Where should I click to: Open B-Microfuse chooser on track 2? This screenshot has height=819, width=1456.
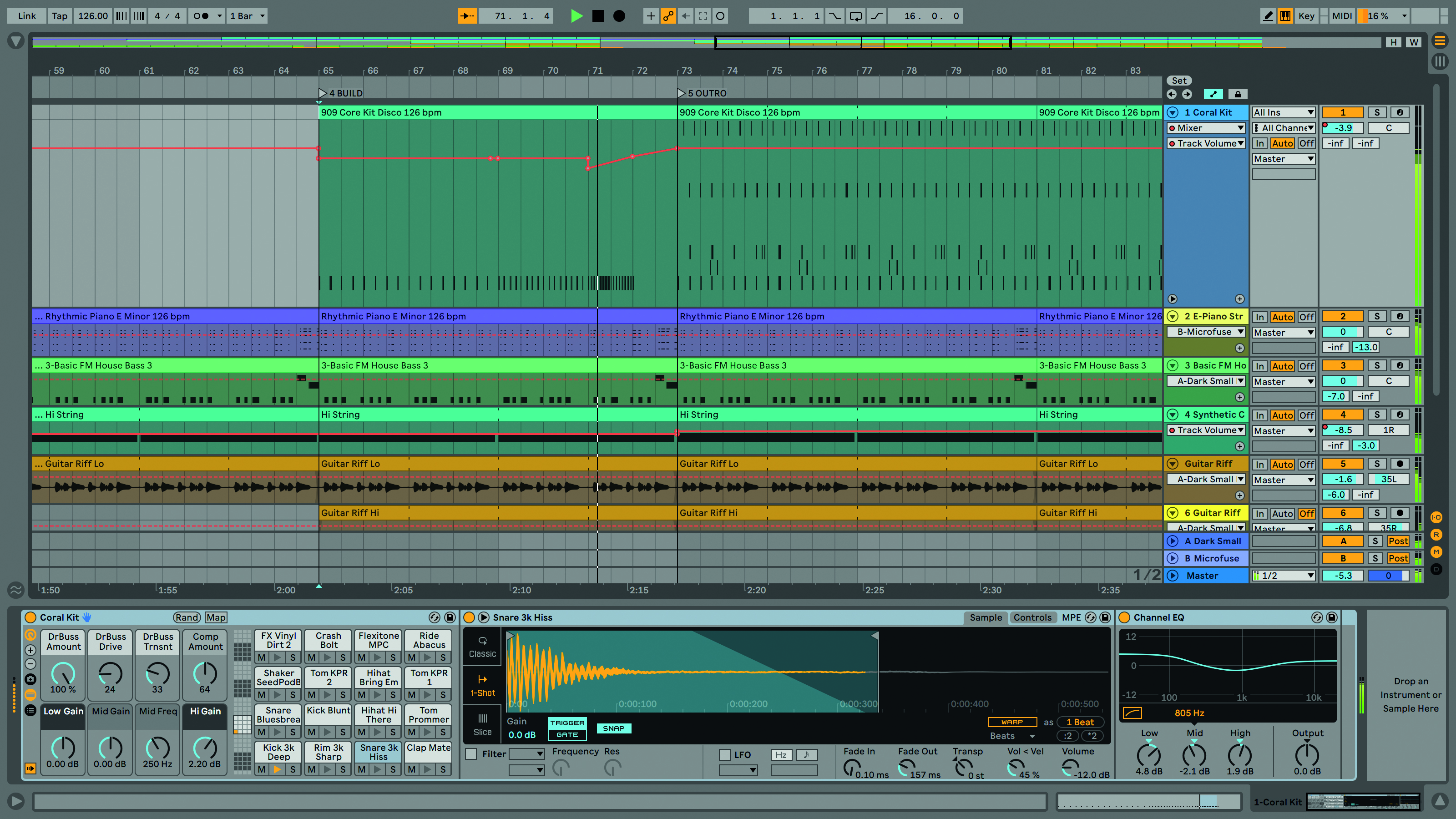pos(1206,332)
